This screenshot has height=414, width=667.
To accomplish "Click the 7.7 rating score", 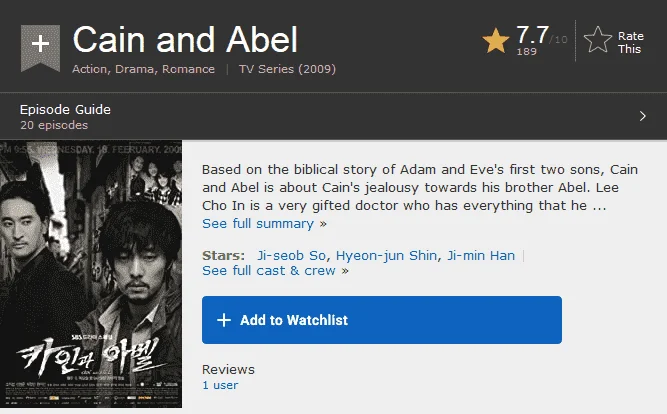I will [532, 35].
